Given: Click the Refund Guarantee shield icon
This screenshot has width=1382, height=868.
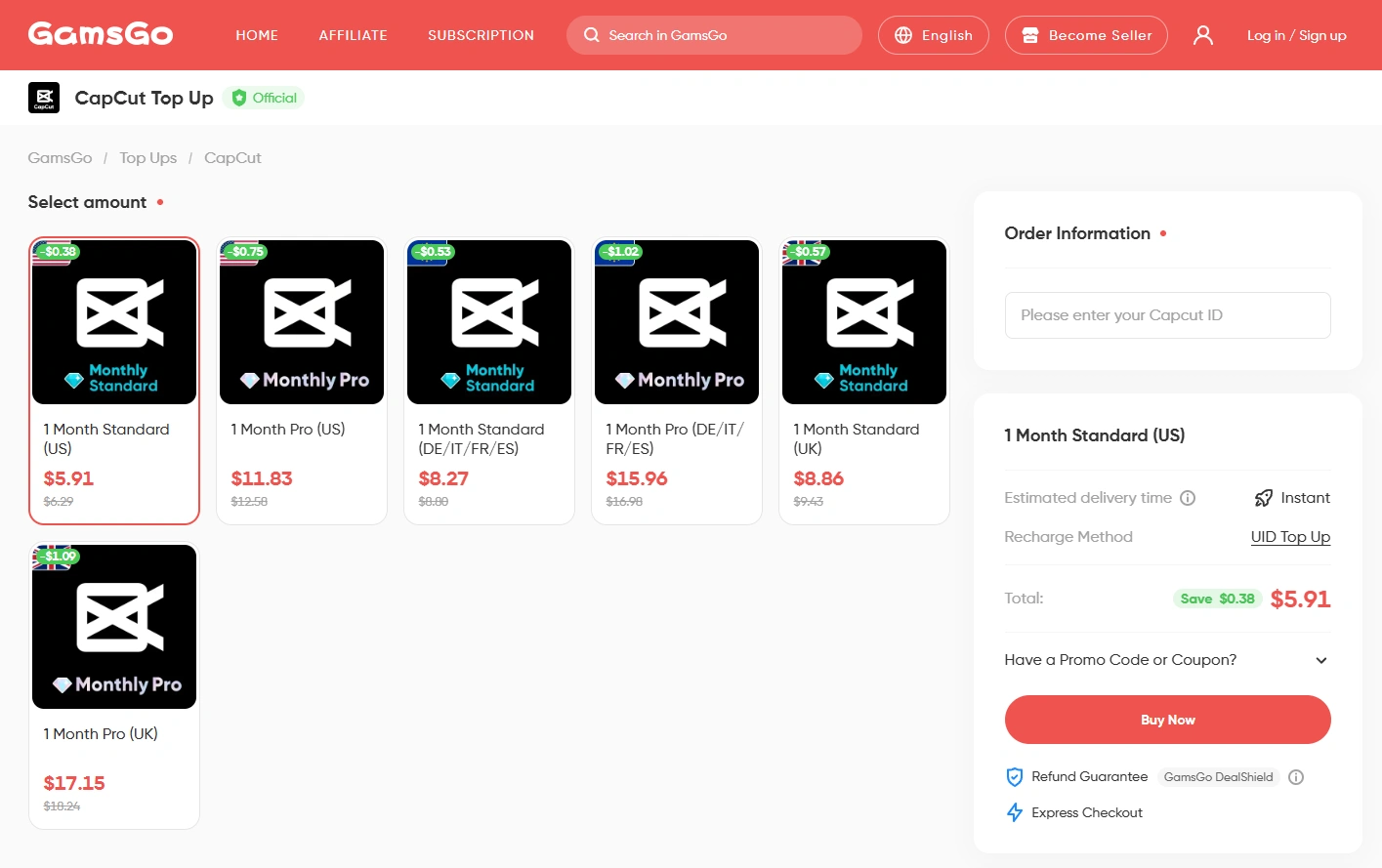Looking at the screenshot, I should coord(1015,777).
